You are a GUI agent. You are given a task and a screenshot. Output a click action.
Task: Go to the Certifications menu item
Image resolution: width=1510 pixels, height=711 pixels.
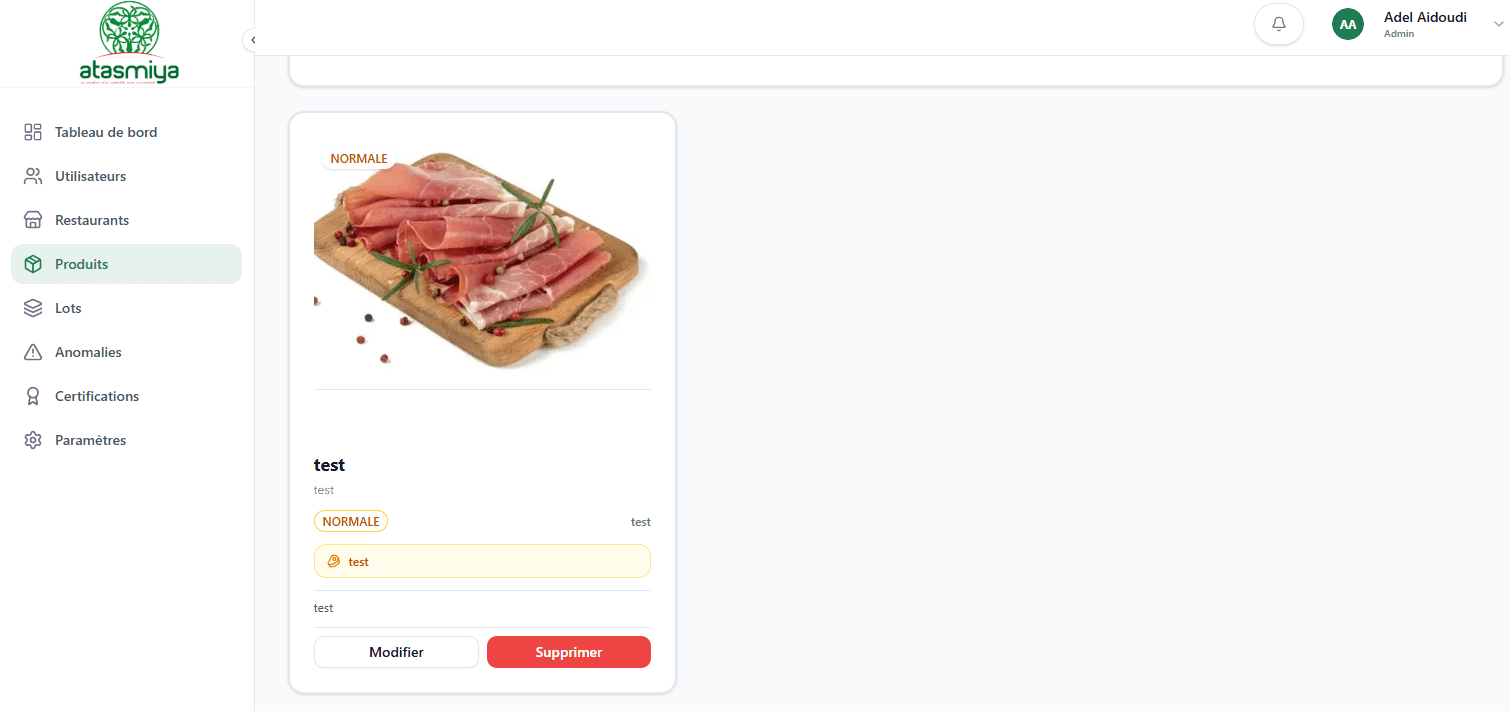[x=126, y=396]
